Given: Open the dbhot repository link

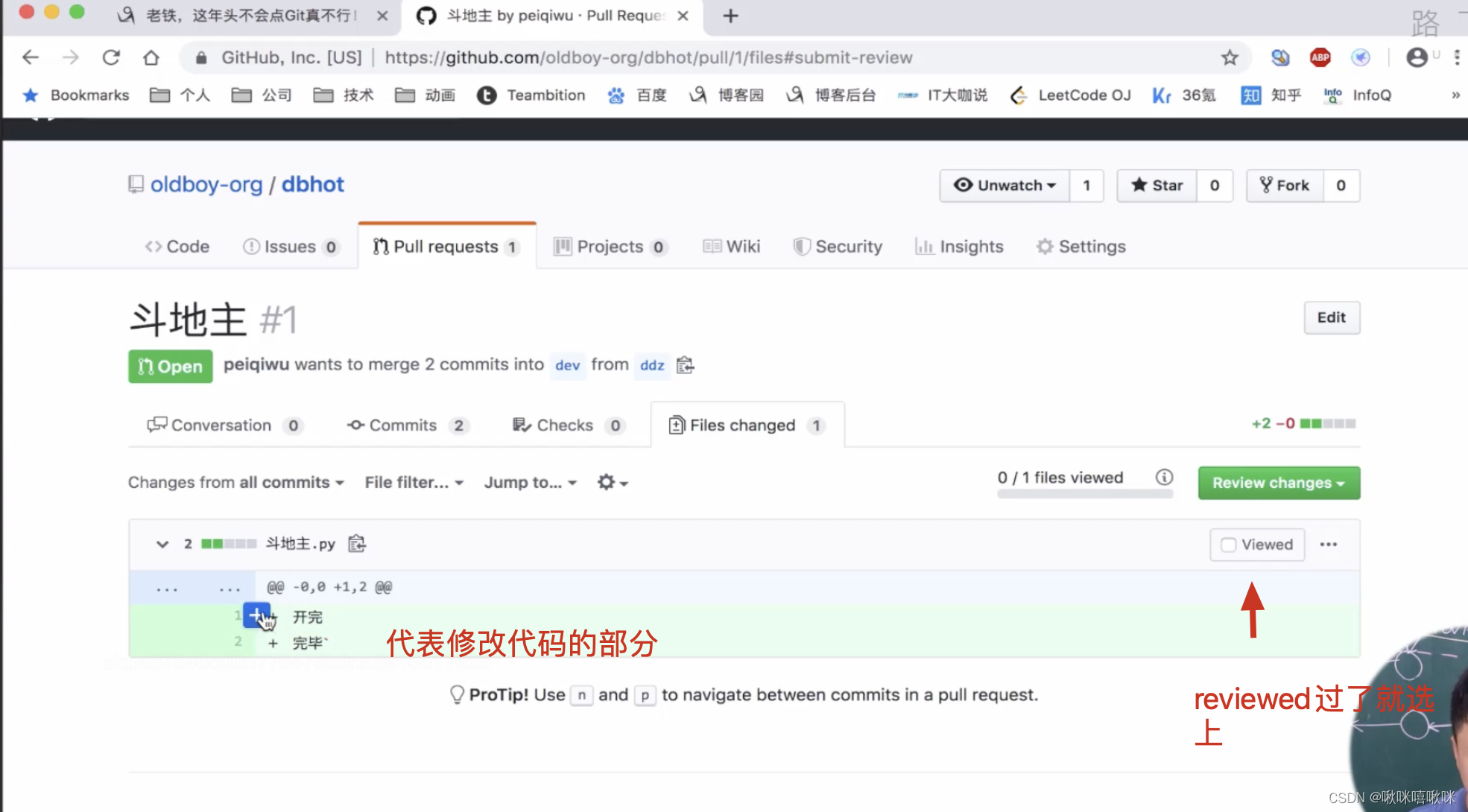Looking at the screenshot, I should tap(312, 185).
